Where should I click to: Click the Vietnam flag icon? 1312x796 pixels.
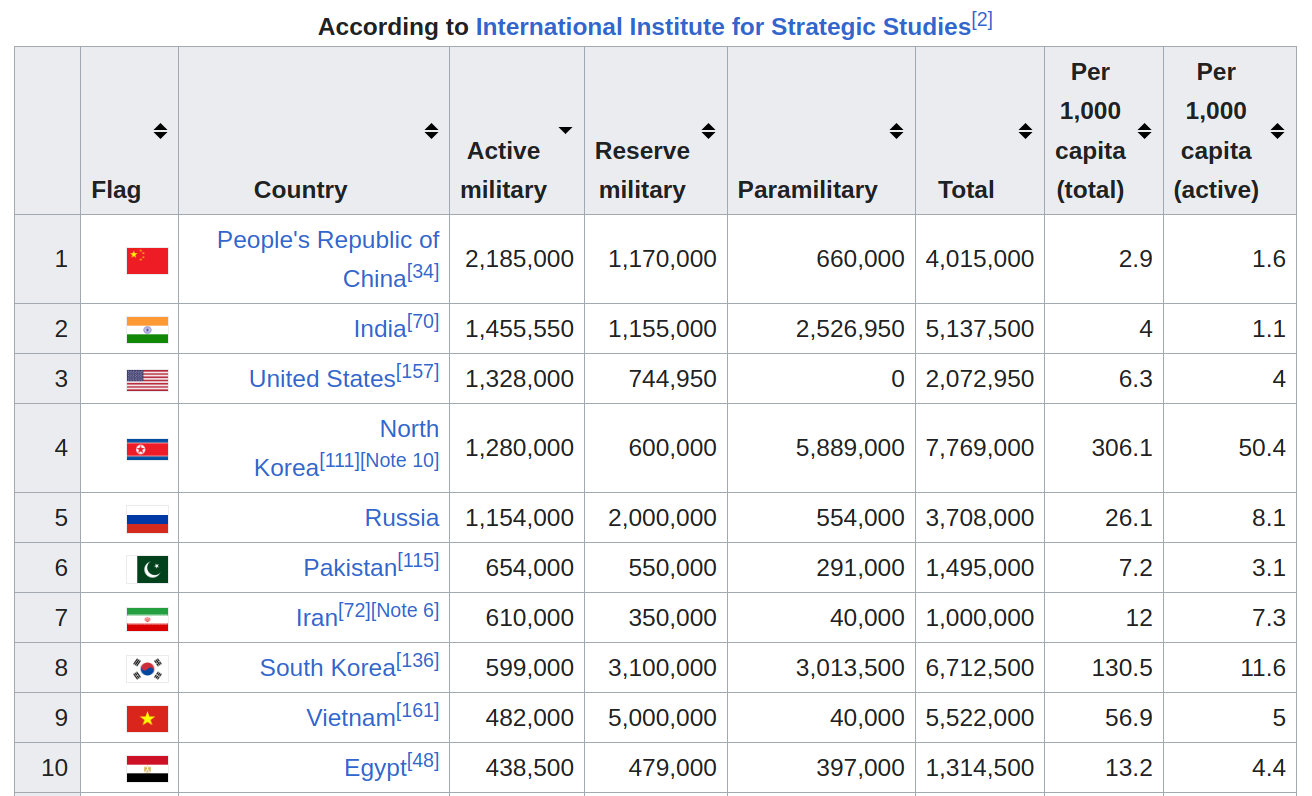pos(147,719)
